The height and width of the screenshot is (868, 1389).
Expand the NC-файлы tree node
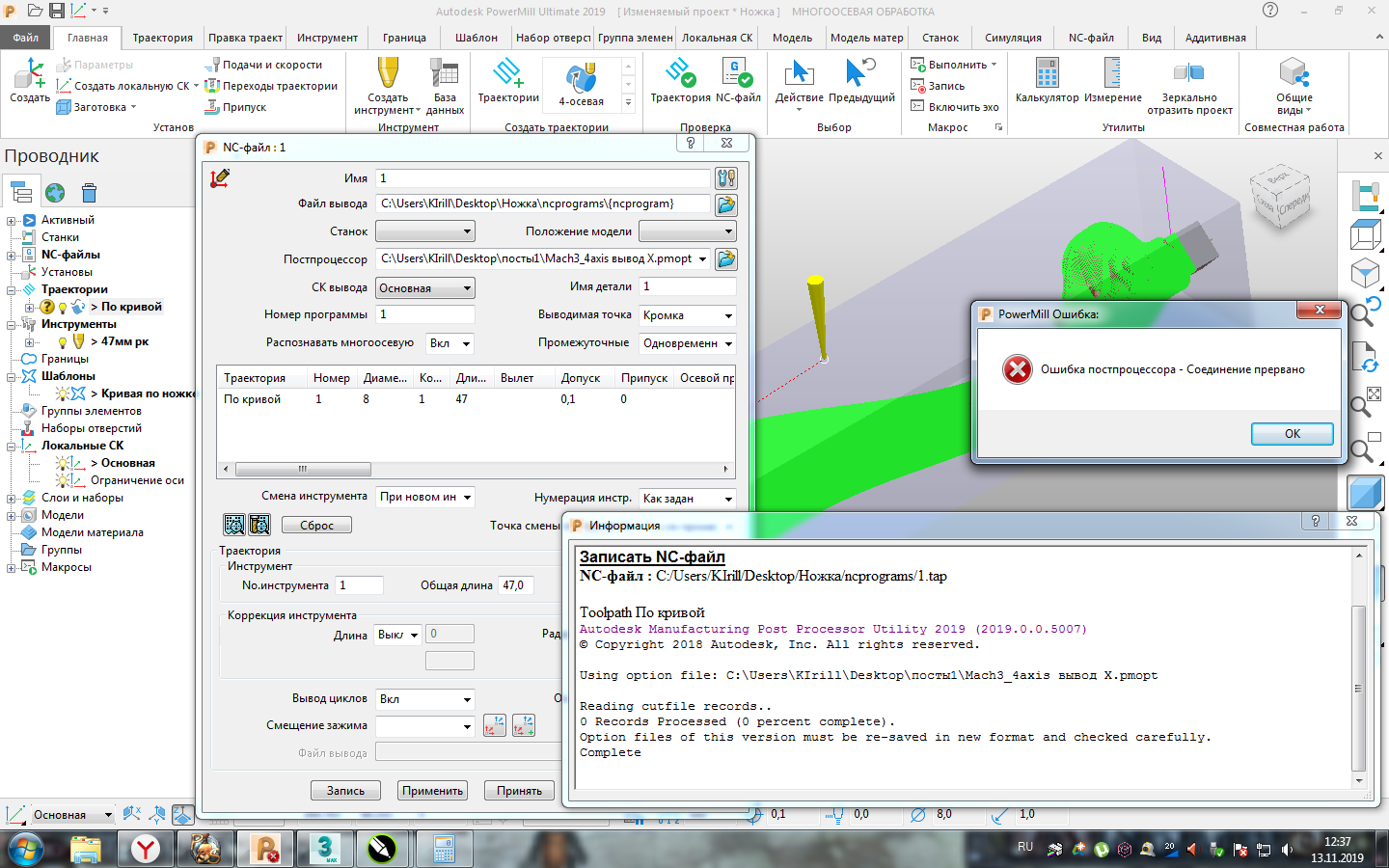coord(12,256)
